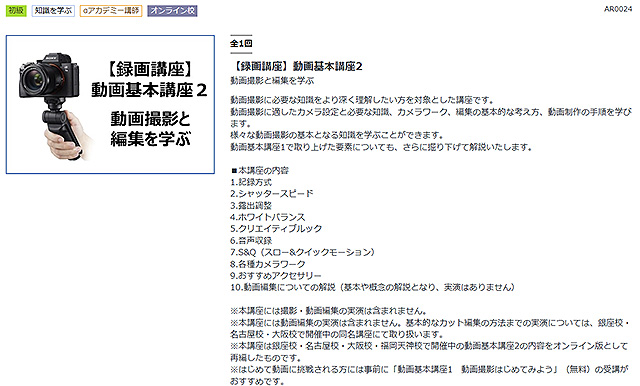Click the 全1回 session count label
This screenshot has height=386, width=640.
pyautogui.click(x=241, y=43)
